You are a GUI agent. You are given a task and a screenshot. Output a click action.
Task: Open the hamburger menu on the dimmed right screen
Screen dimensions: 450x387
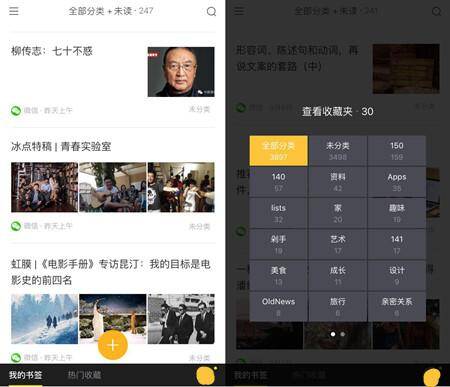click(239, 11)
